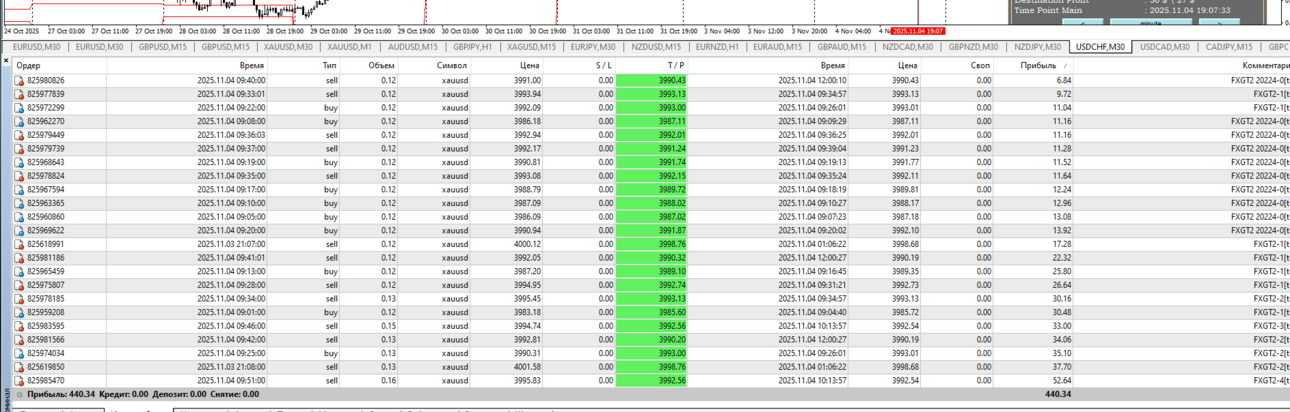Click the order icon beside 825619850
The image size is (1290, 412).
click(x=19, y=367)
